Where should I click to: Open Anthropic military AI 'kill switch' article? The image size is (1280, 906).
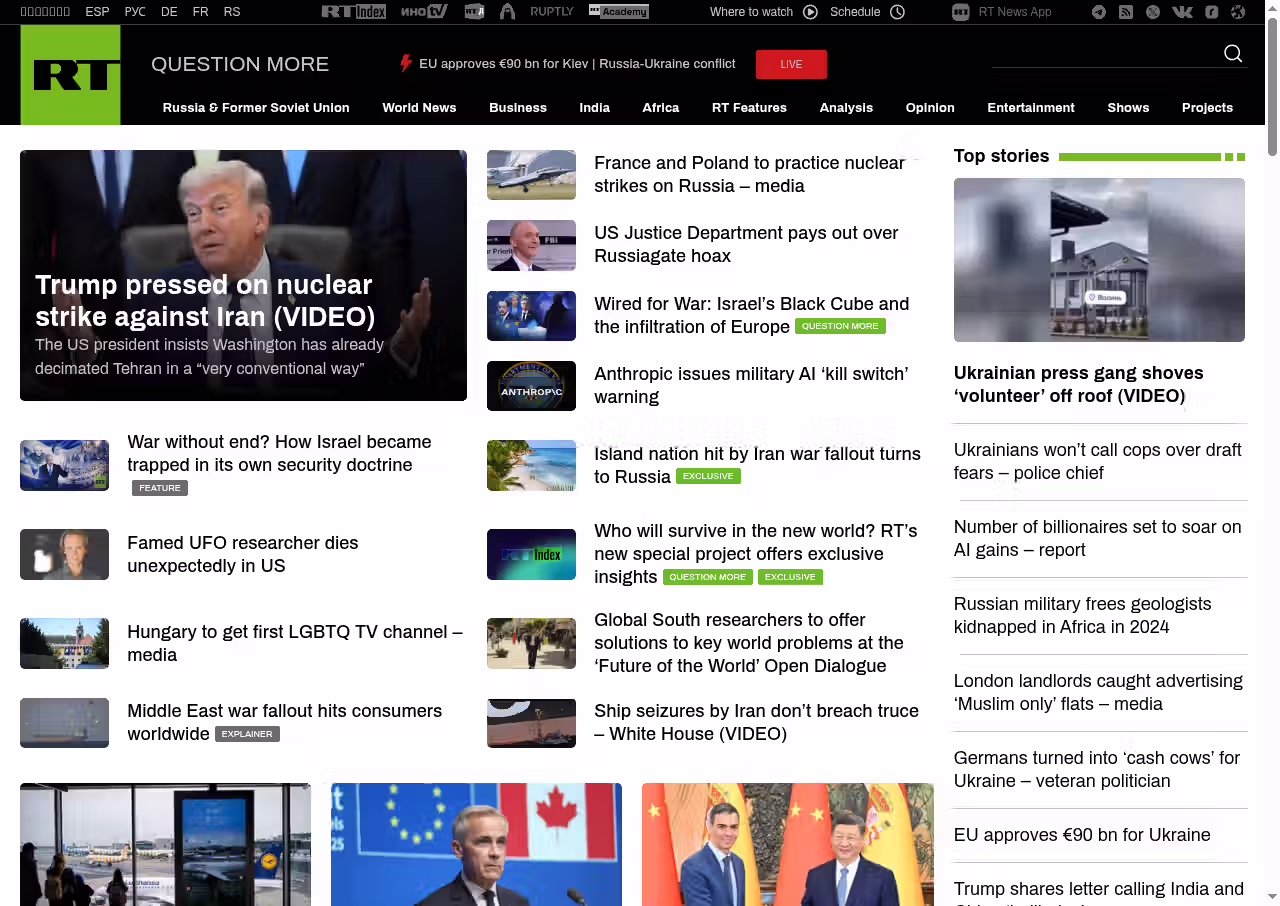[x=750, y=385]
